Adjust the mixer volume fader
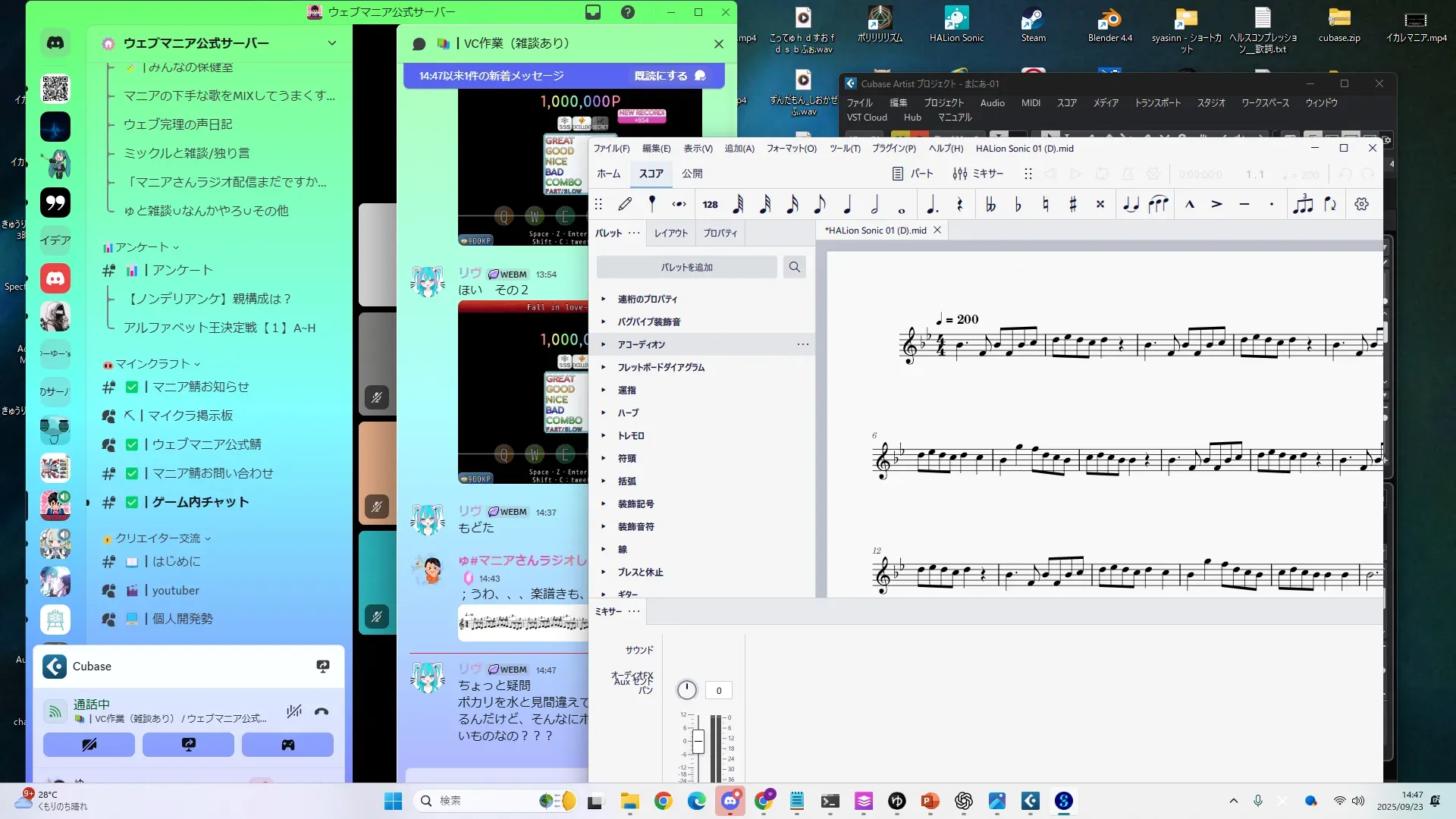Viewport: 1456px width, 819px height. pos(698,741)
